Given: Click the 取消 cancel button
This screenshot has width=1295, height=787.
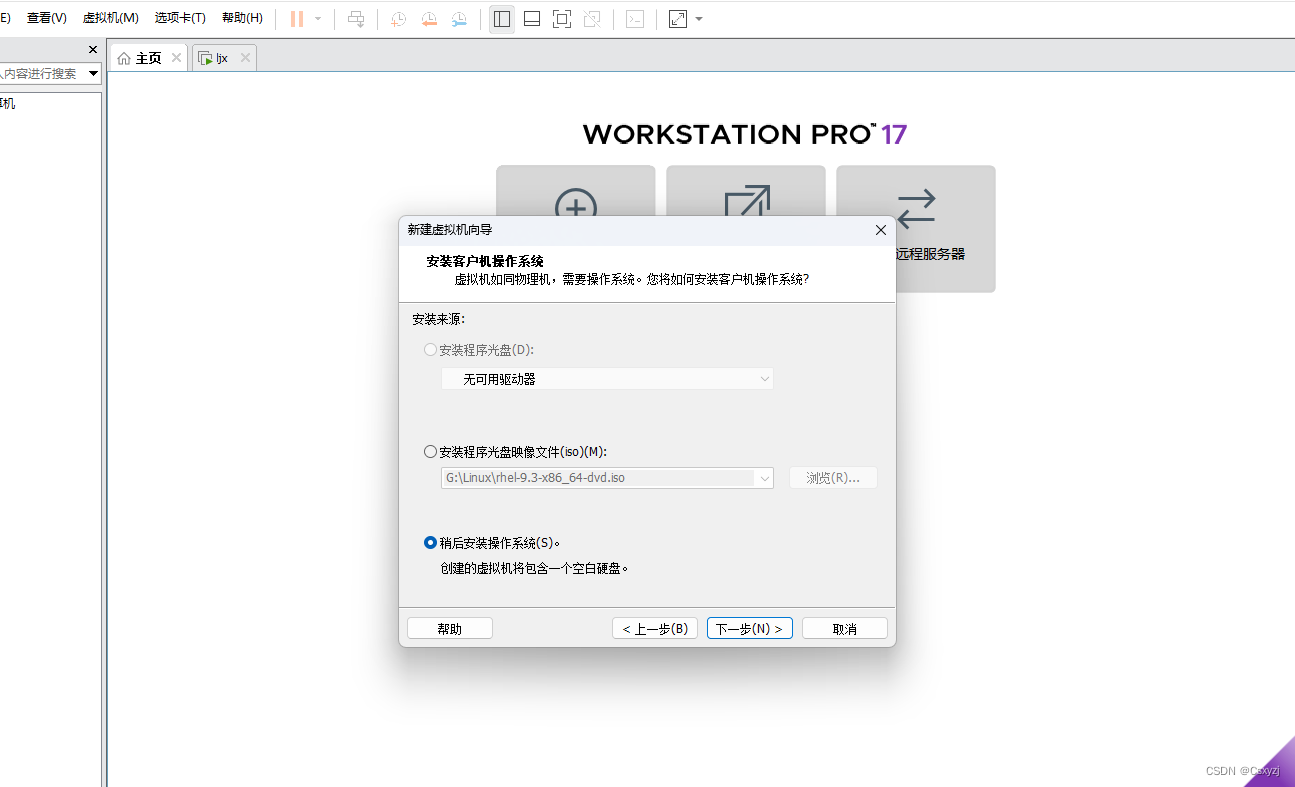Looking at the screenshot, I should coord(845,629).
